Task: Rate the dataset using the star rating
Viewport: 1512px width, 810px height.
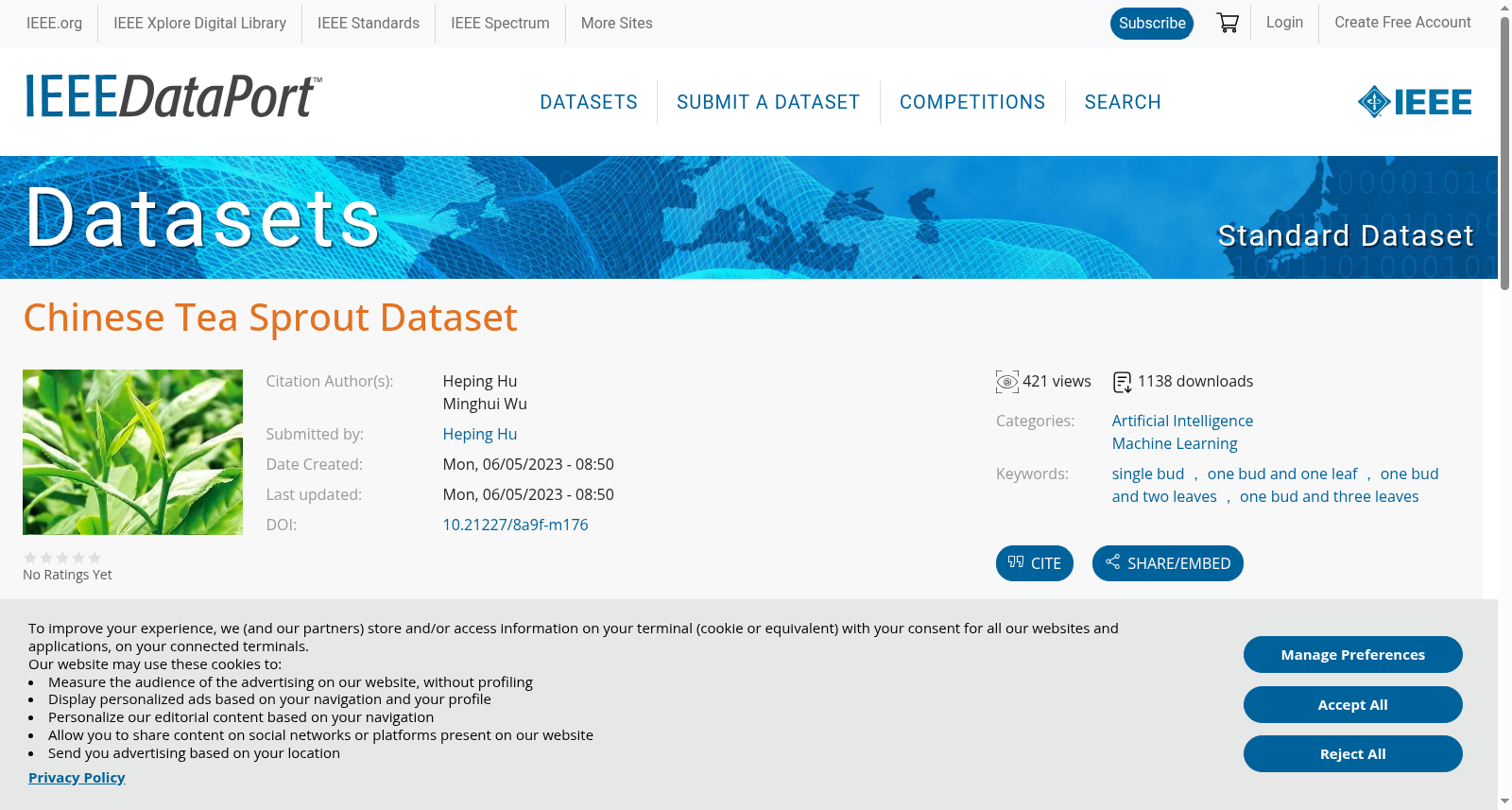Action: 62,558
